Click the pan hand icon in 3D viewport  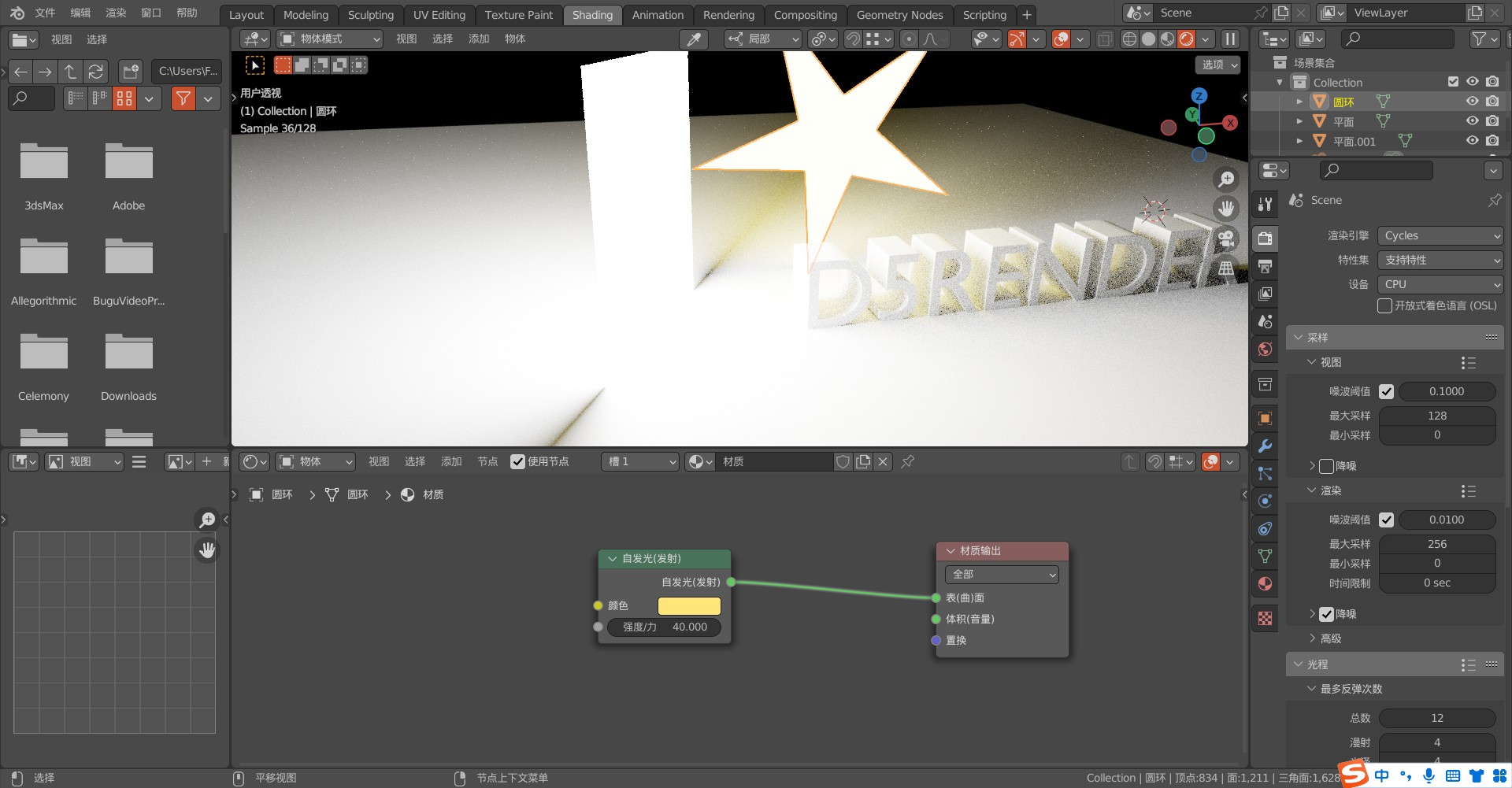tap(1225, 209)
